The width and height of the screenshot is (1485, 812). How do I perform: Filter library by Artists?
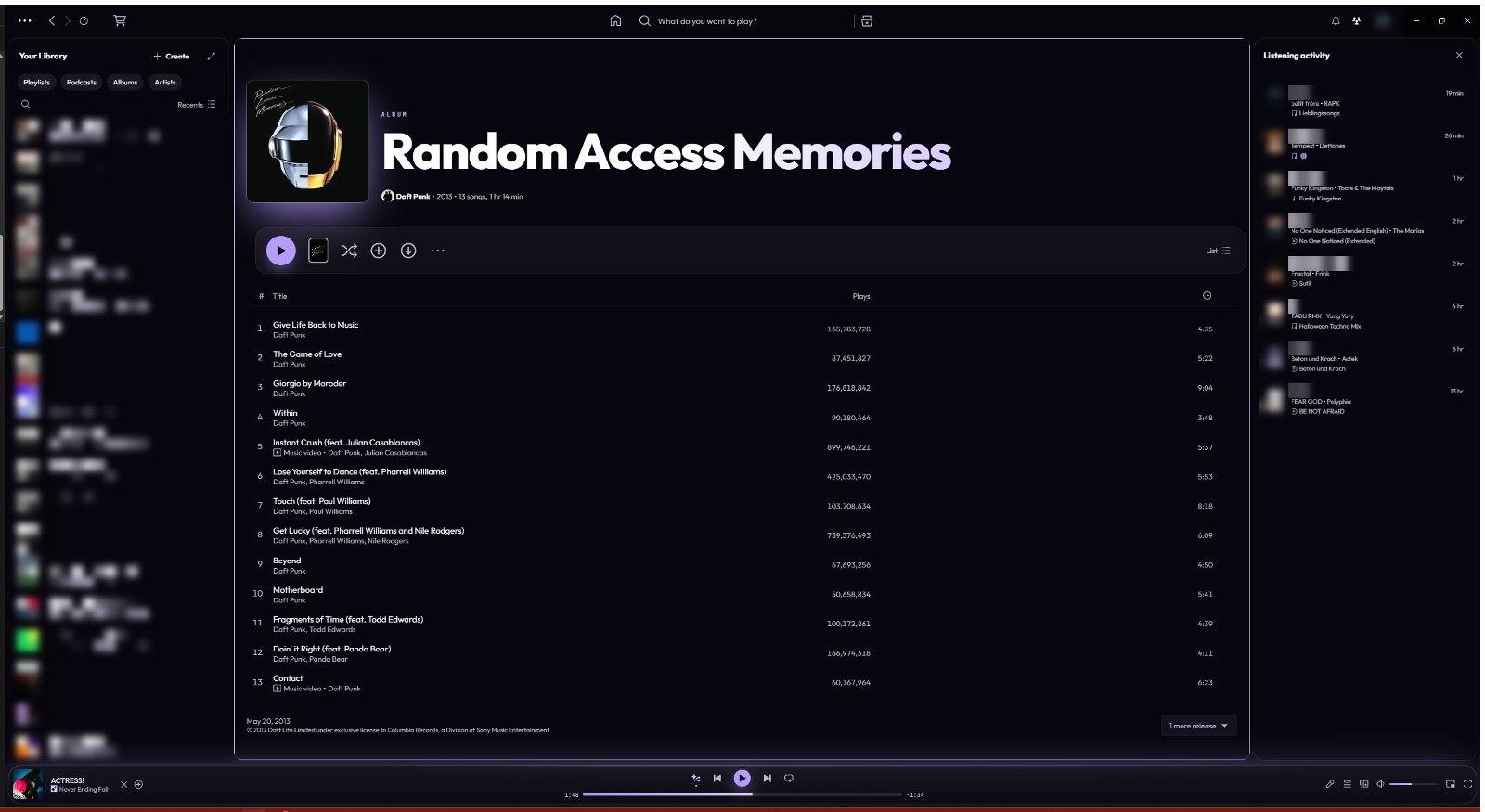165,83
